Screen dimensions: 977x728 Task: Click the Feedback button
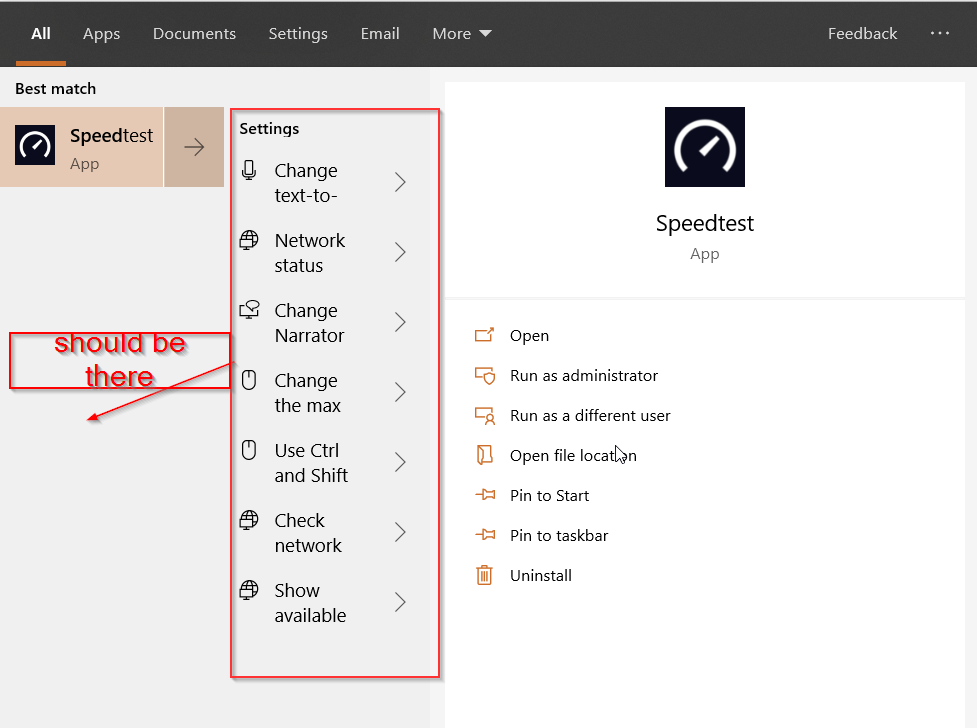862,34
